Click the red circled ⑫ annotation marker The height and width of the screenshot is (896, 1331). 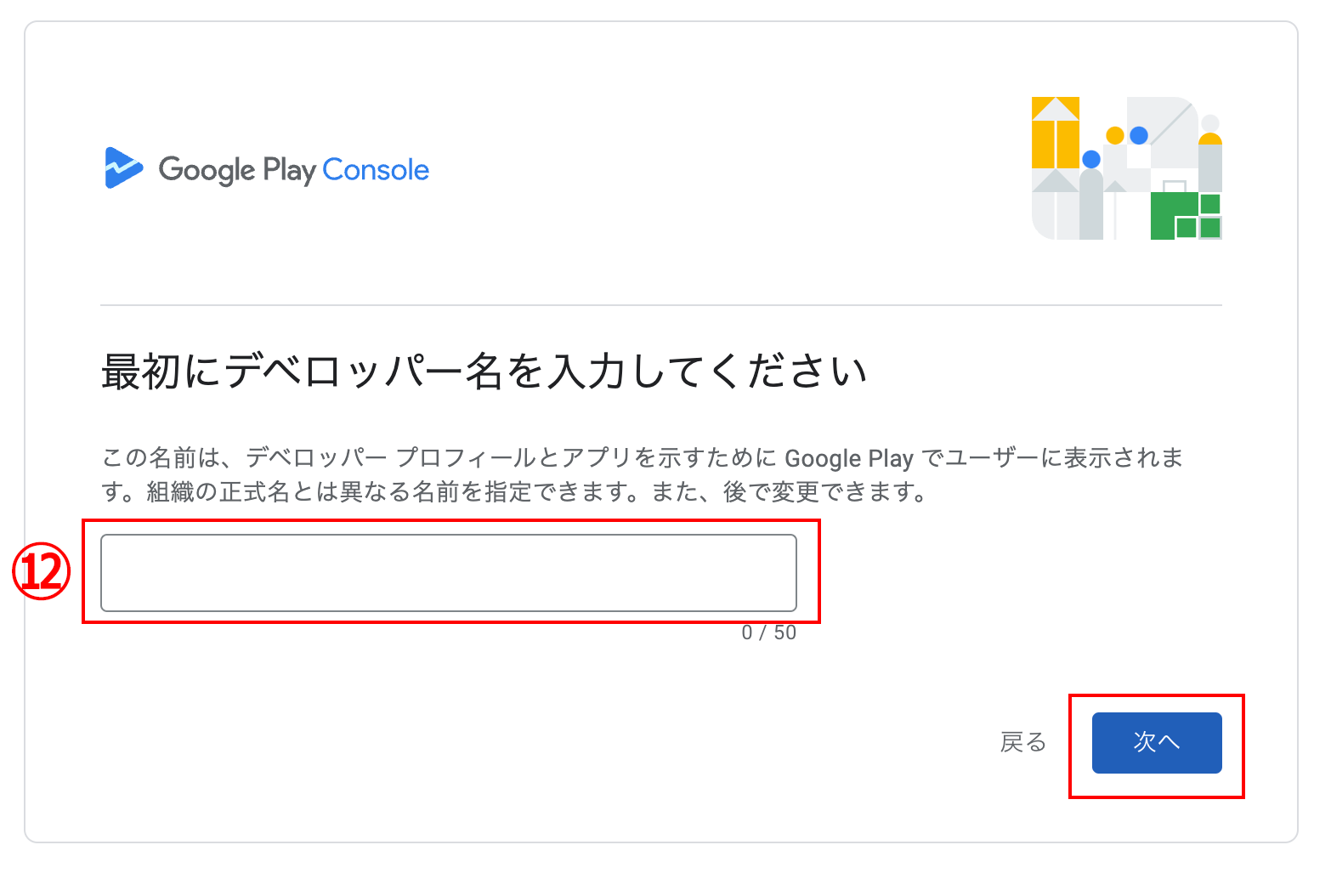coord(41,571)
